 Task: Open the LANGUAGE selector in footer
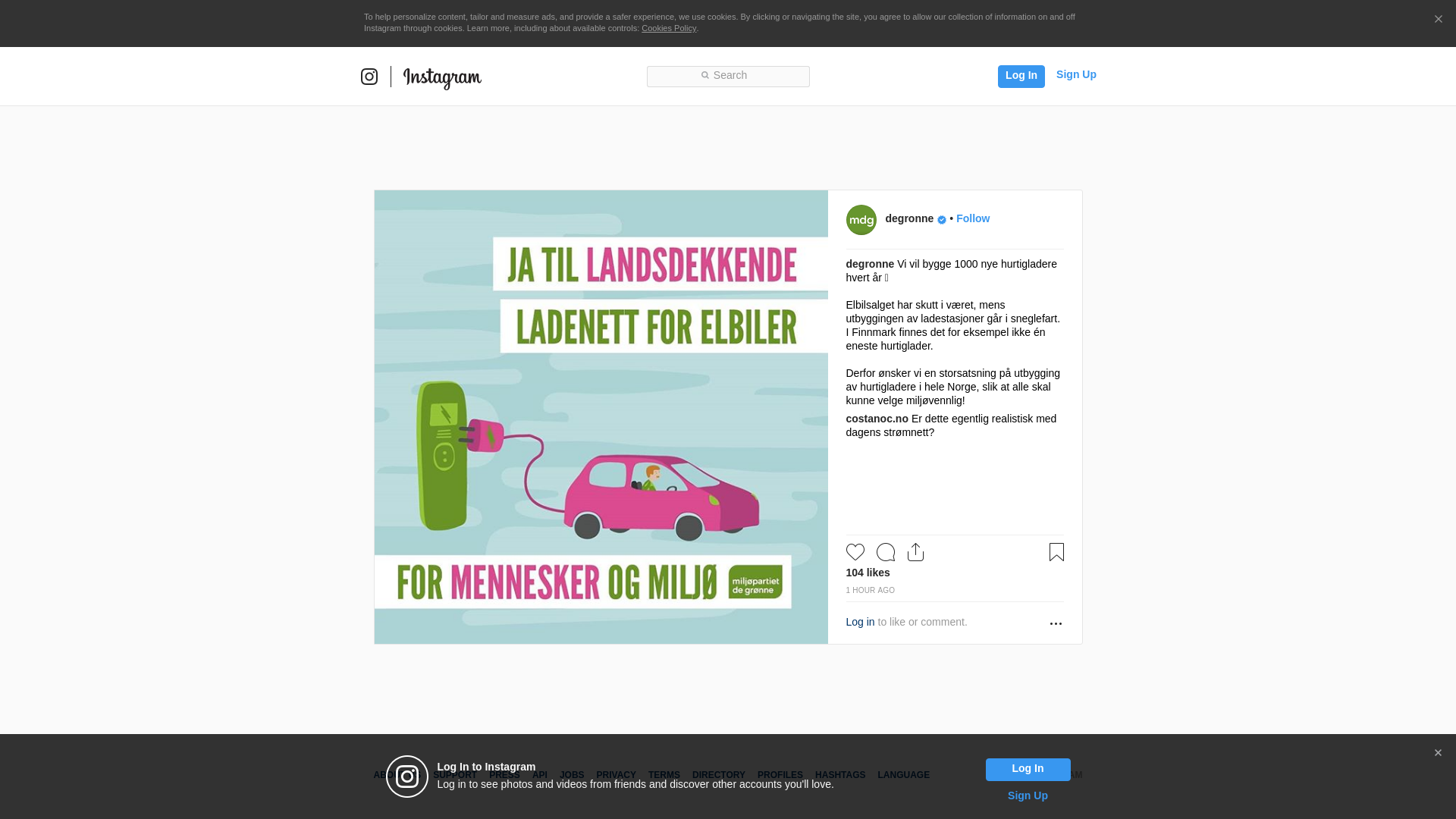pos(903,775)
